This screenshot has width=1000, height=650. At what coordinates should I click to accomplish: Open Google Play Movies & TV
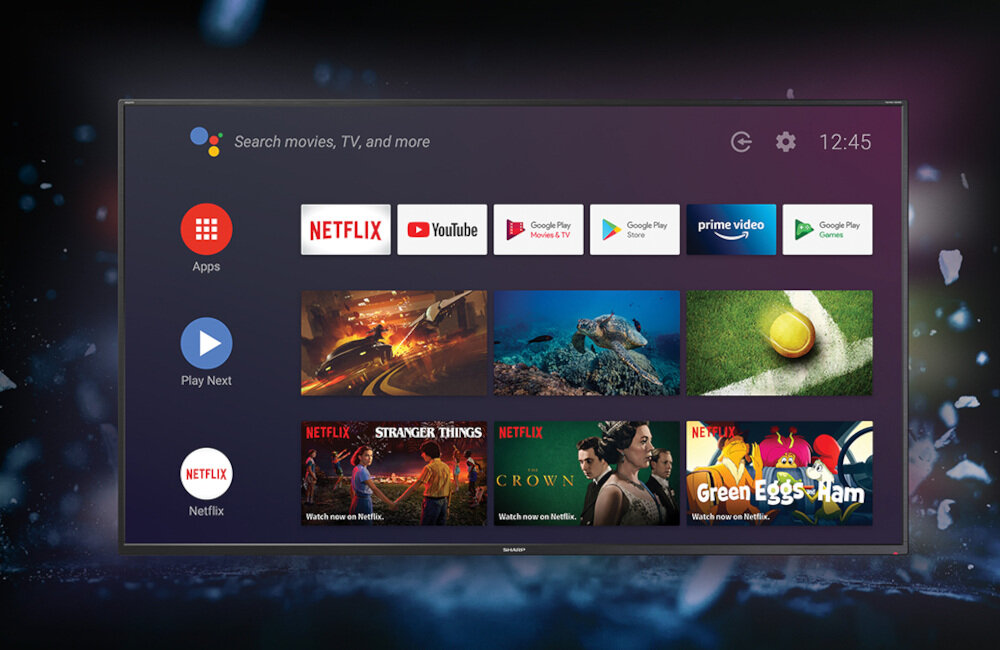click(x=538, y=229)
